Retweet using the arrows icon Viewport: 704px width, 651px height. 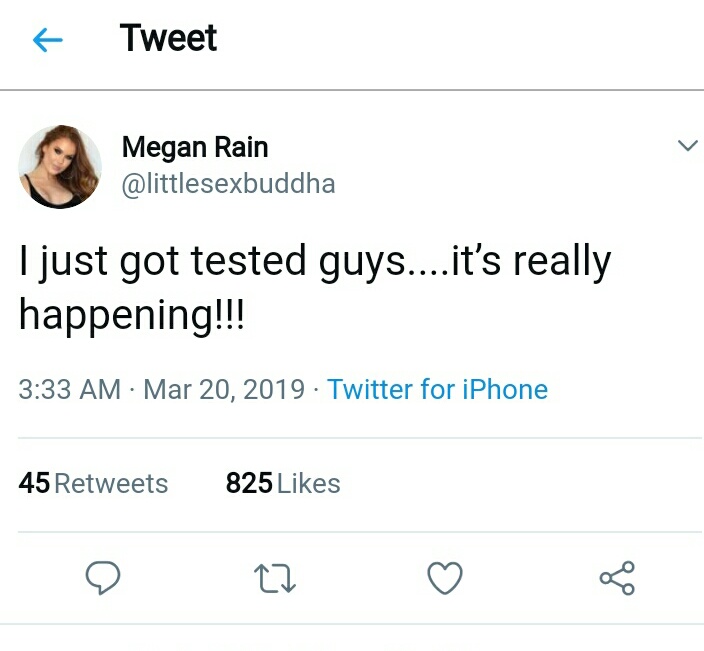tap(275, 577)
